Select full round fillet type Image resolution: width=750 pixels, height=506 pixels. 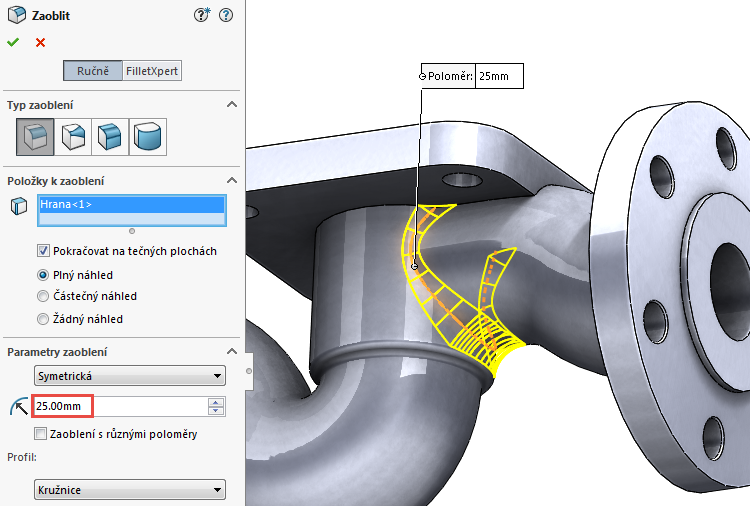(x=148, y=137)
